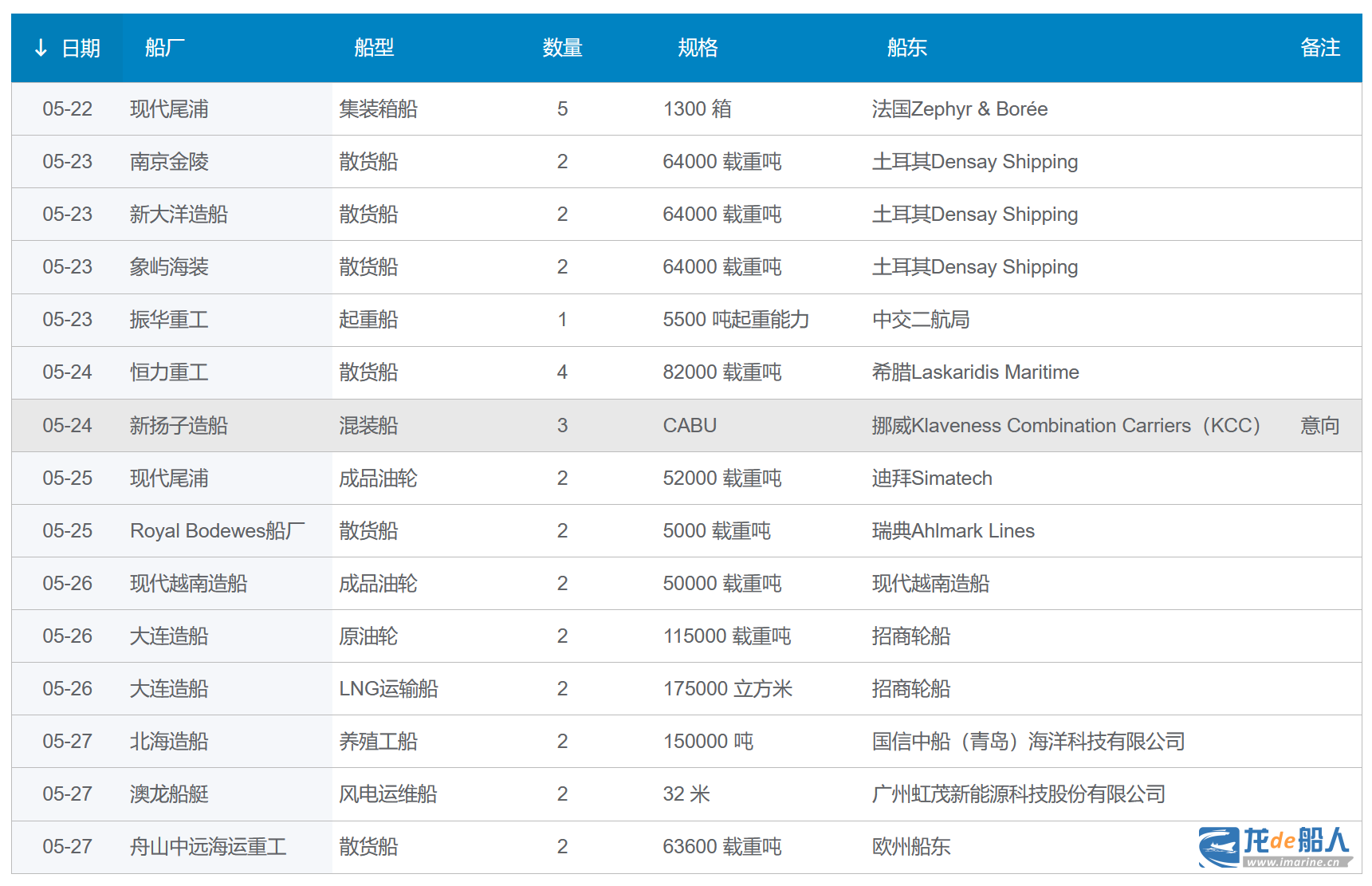The height and width of the screenshot is (886, 1372).
Task: Click 广州虹茂新能源科技股份有限公司 owner cell
Action: coord(1018,794)
